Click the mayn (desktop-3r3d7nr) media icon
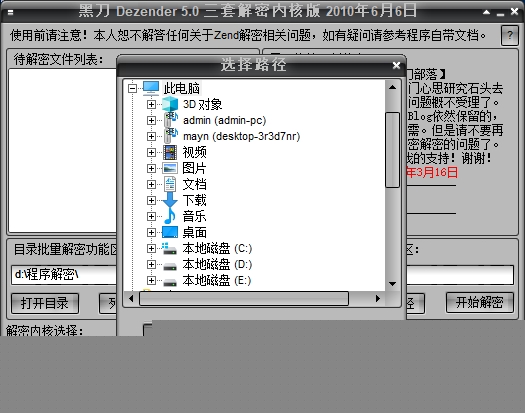The width and height of the screenshot is (525, 413). tap(170, 136)
